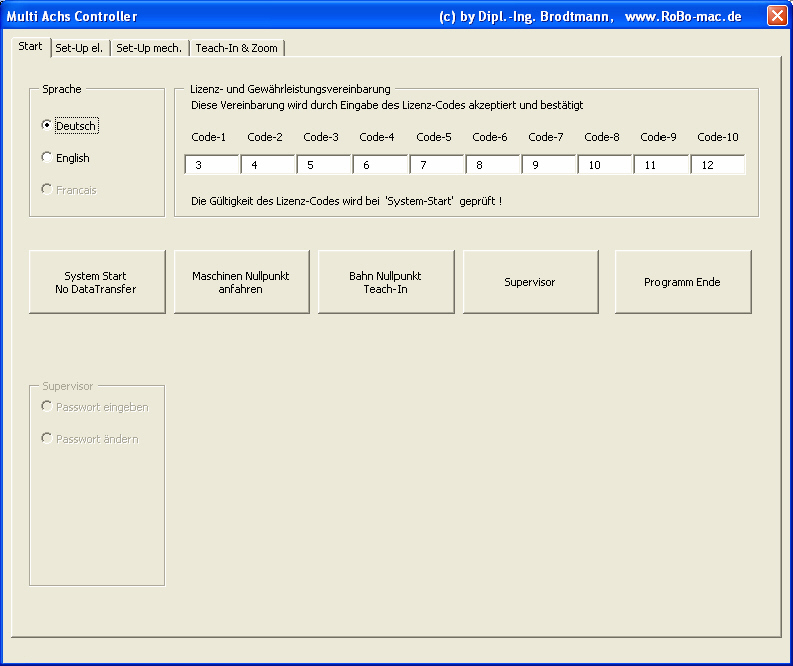Click the Programm Ende button
Screen dimensions: 793x666
tap(682, 282)
